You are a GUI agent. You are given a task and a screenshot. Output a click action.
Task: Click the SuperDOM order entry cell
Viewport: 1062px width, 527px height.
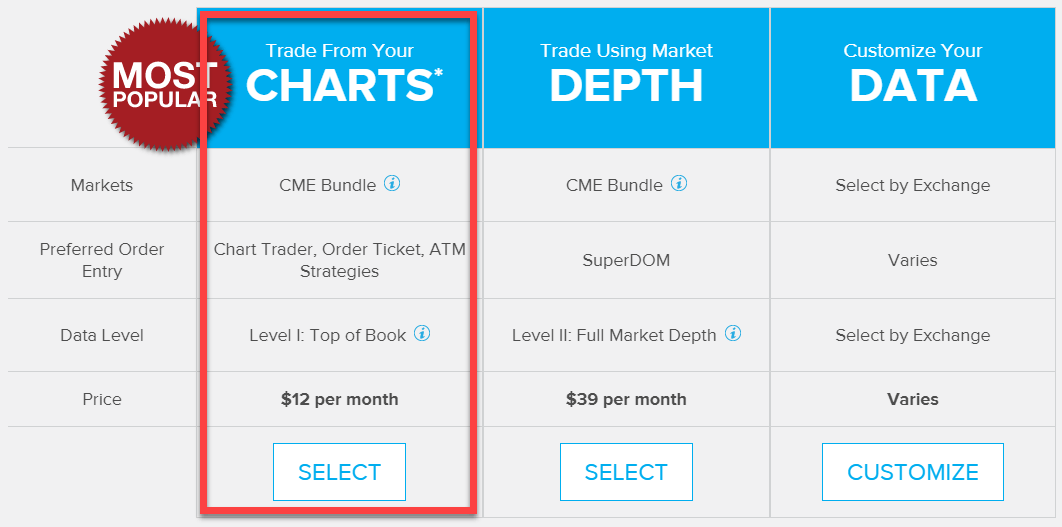(626, 260)
